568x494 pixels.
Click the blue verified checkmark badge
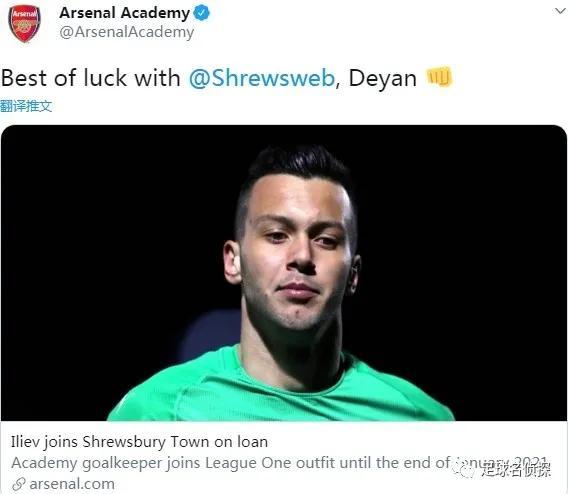[201, 13]
